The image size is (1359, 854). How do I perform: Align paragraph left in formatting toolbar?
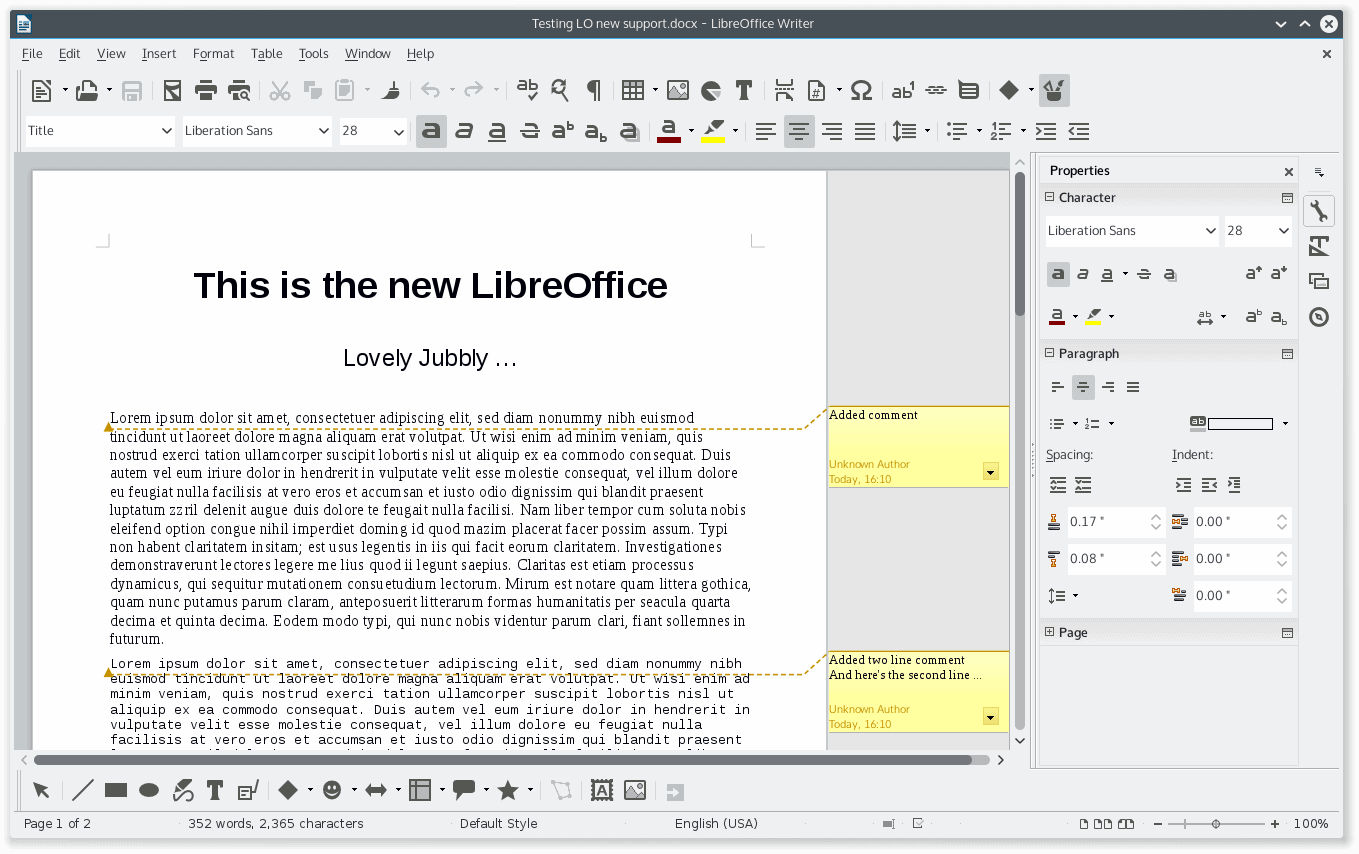[x=766, y=131]
